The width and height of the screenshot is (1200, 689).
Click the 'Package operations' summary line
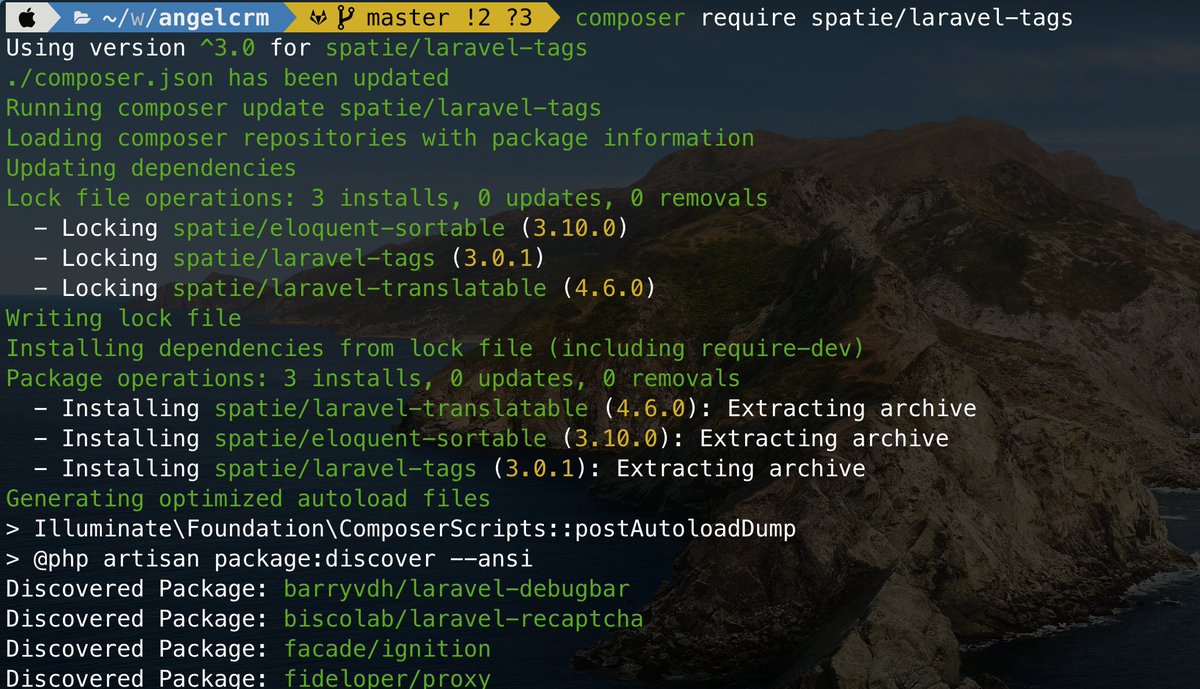373,378
